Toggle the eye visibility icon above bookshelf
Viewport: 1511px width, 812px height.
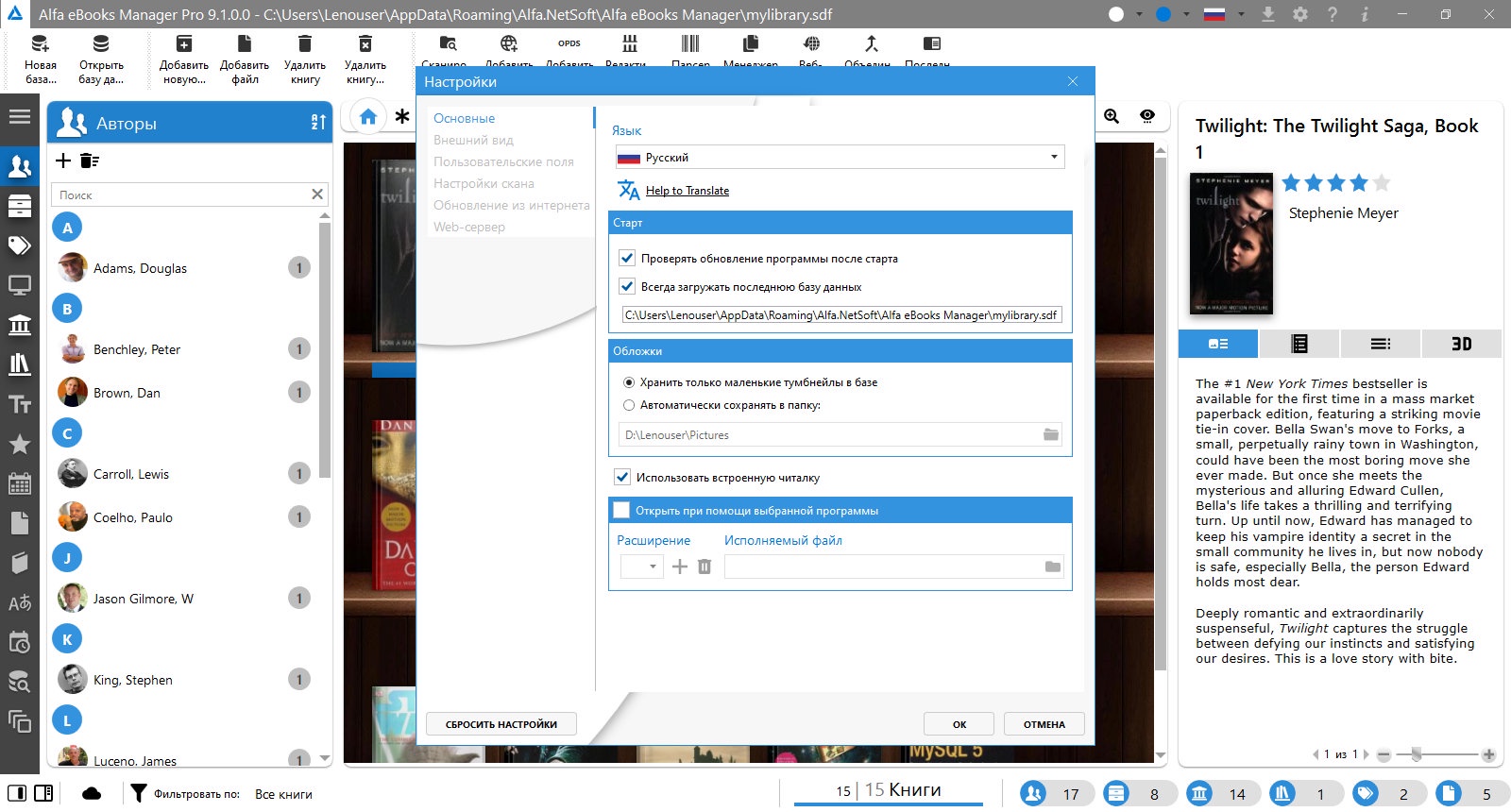[x=1147, y=116]
